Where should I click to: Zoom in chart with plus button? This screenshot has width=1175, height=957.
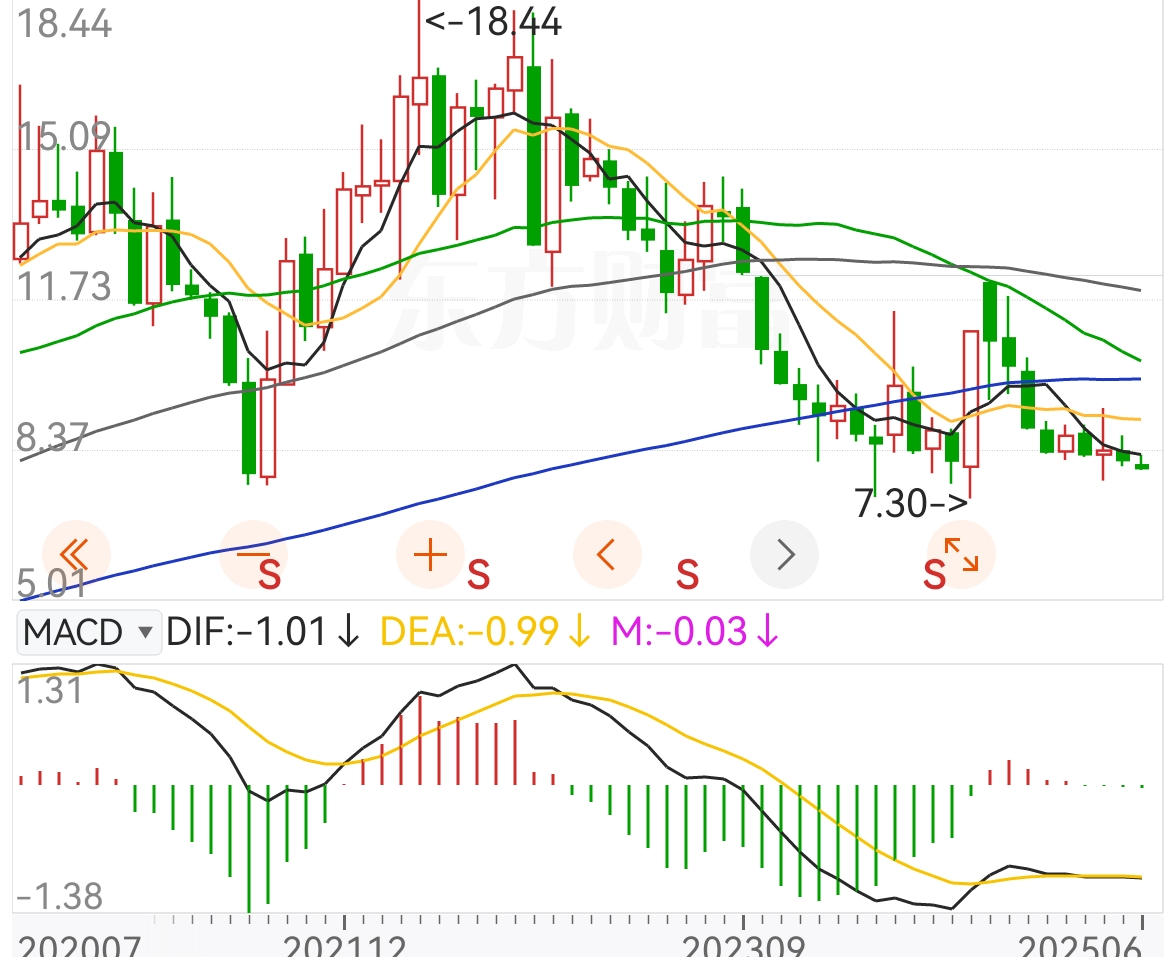tap(431, 555)
